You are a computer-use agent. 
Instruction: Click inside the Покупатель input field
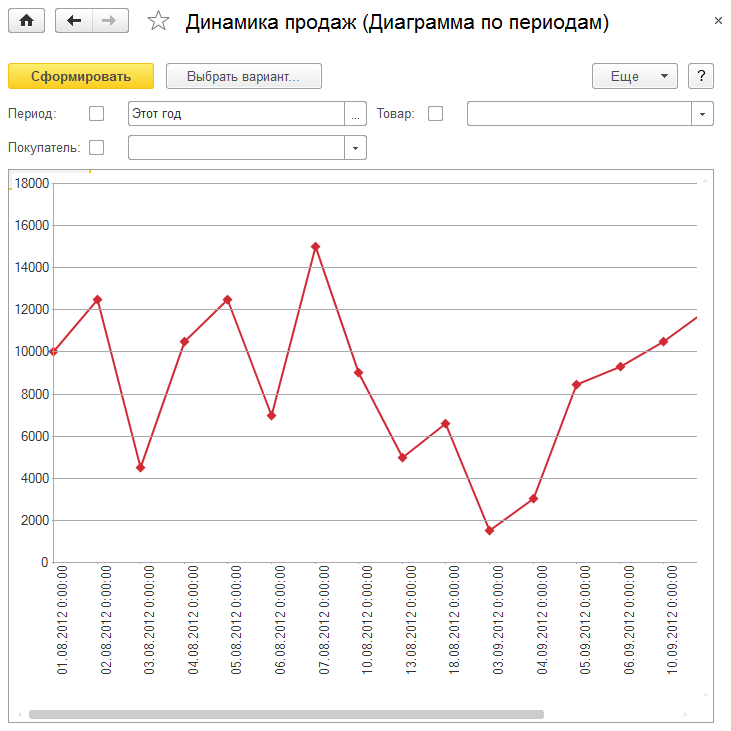235,148
